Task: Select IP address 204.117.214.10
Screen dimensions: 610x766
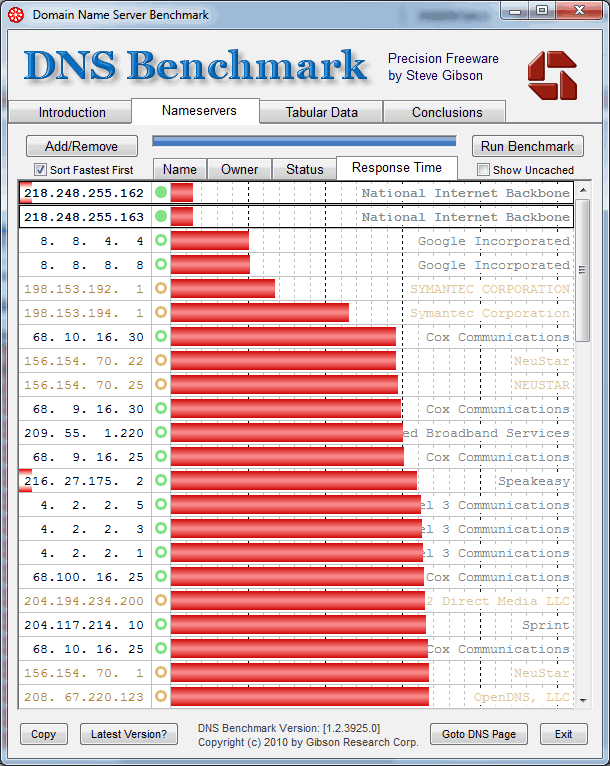Action: coord(84,625)
